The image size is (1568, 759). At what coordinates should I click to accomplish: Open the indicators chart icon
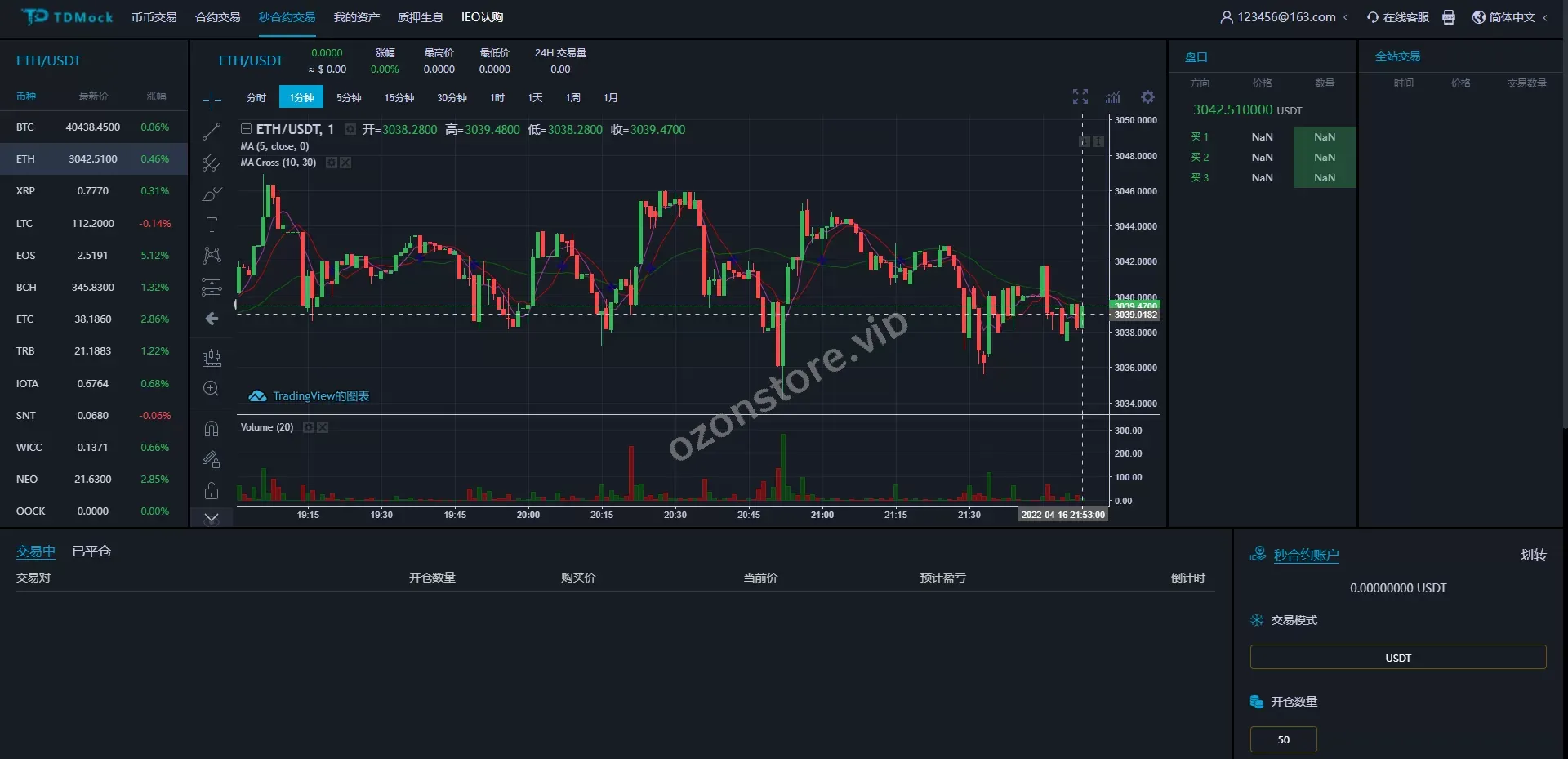[x=1113, y=97]
